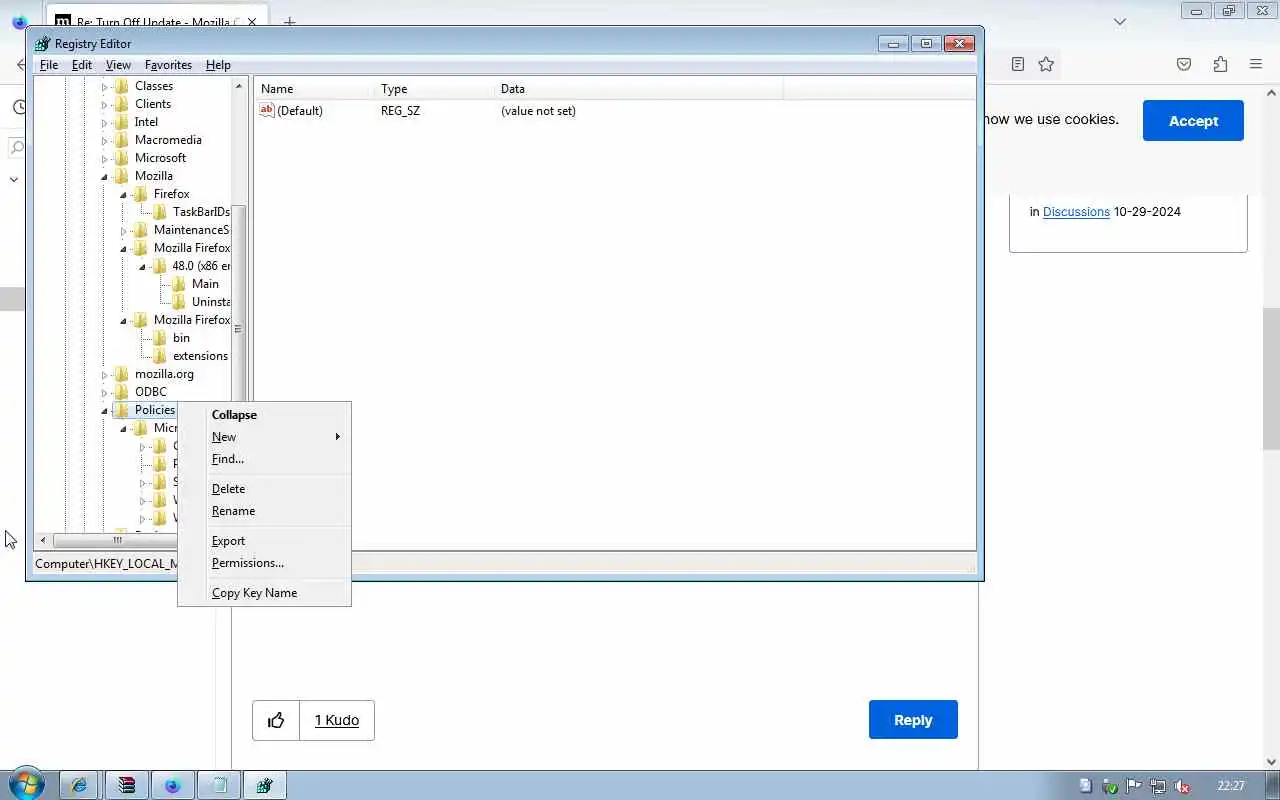Open the View menu
Image resolution: width=1280 pixels, height=800 pixels.
coord(118,65)
